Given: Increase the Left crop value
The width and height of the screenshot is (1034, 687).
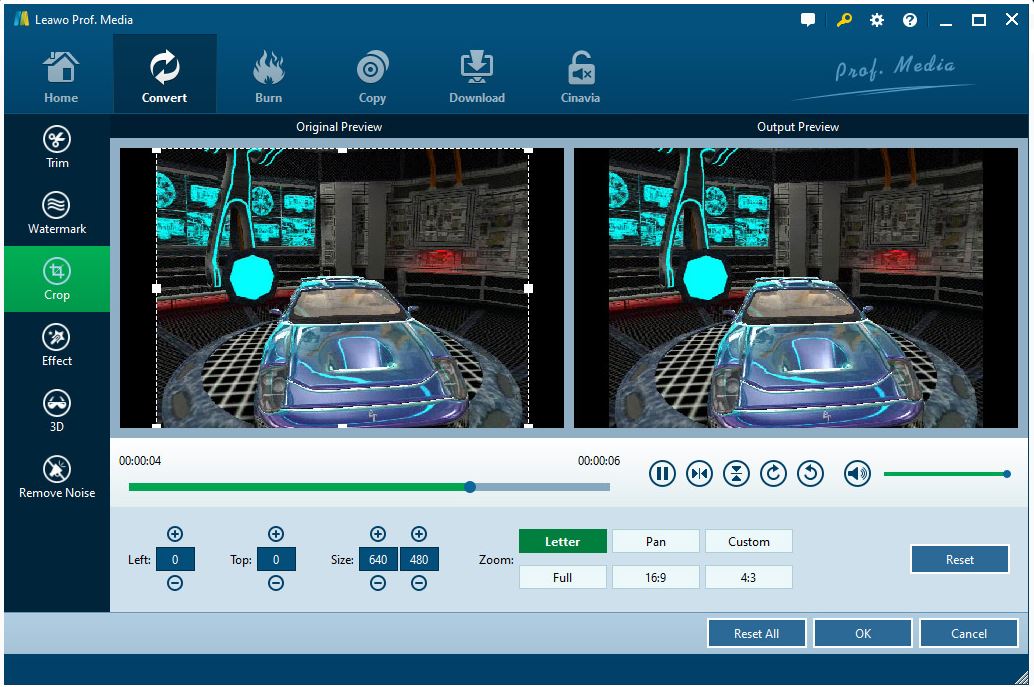Looking at the screenshot, I should click(x=175, y=534).
